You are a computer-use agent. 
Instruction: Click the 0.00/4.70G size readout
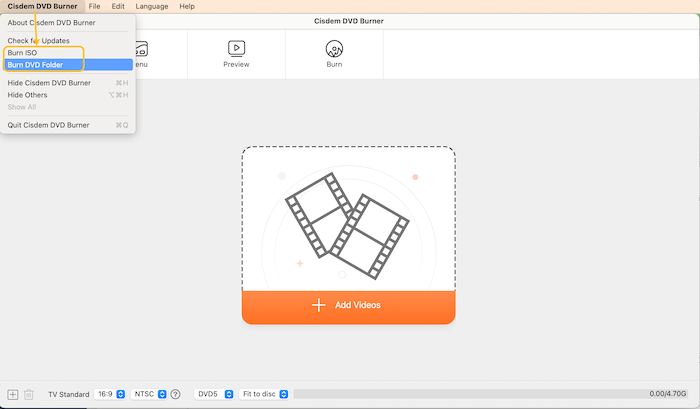[x=667, y=394]
